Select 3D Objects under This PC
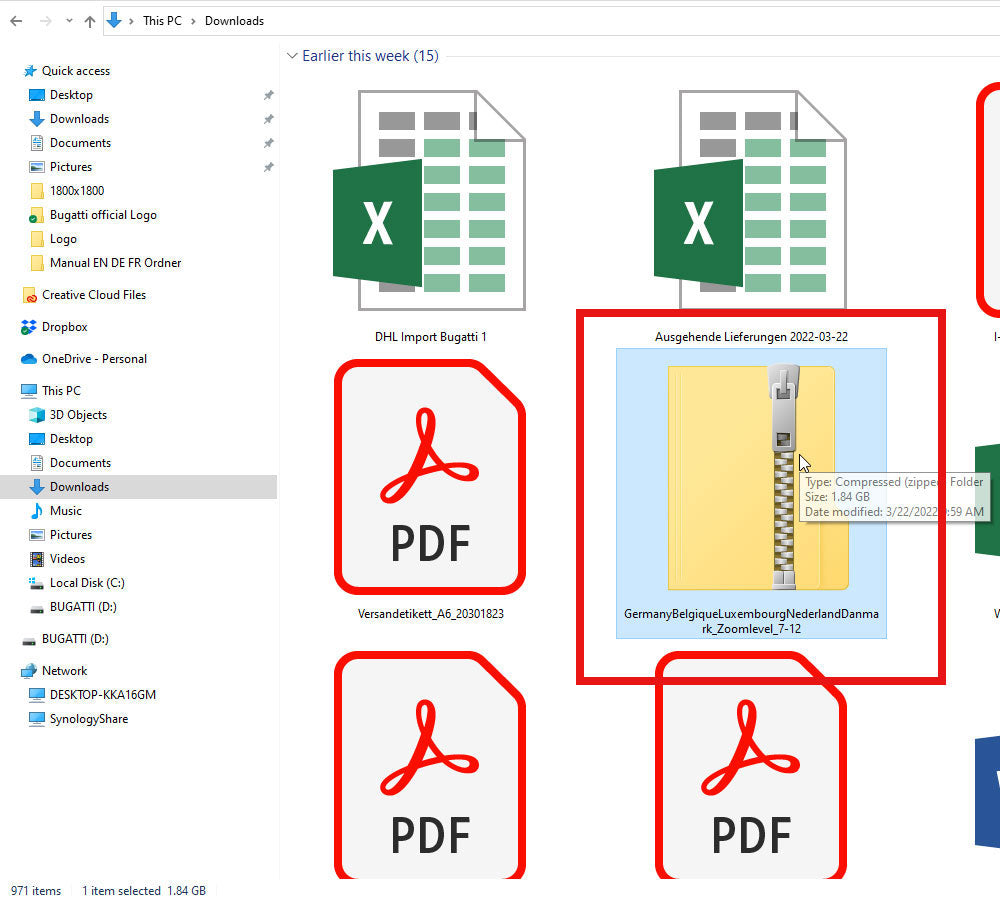Image resolution: width=1000 pixels, height=902 pixels. tap(78, 415)
